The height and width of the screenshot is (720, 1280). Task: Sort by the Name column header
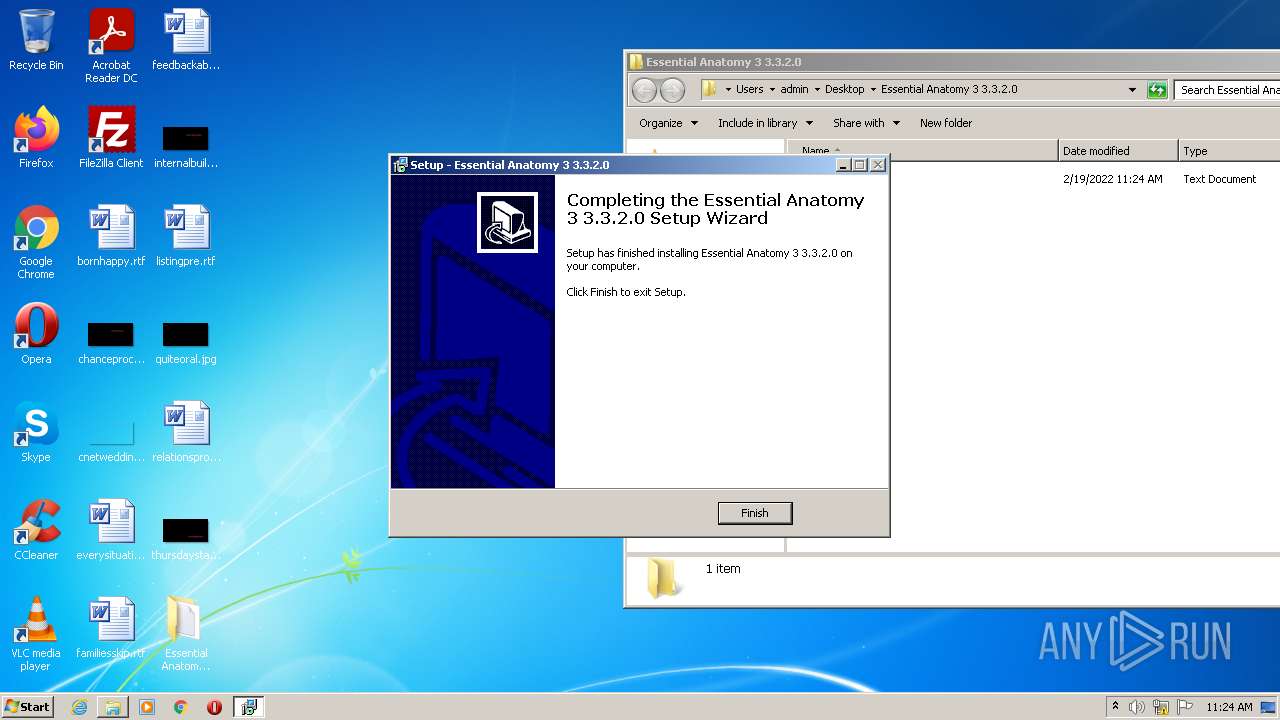click(x=922, y=151)
